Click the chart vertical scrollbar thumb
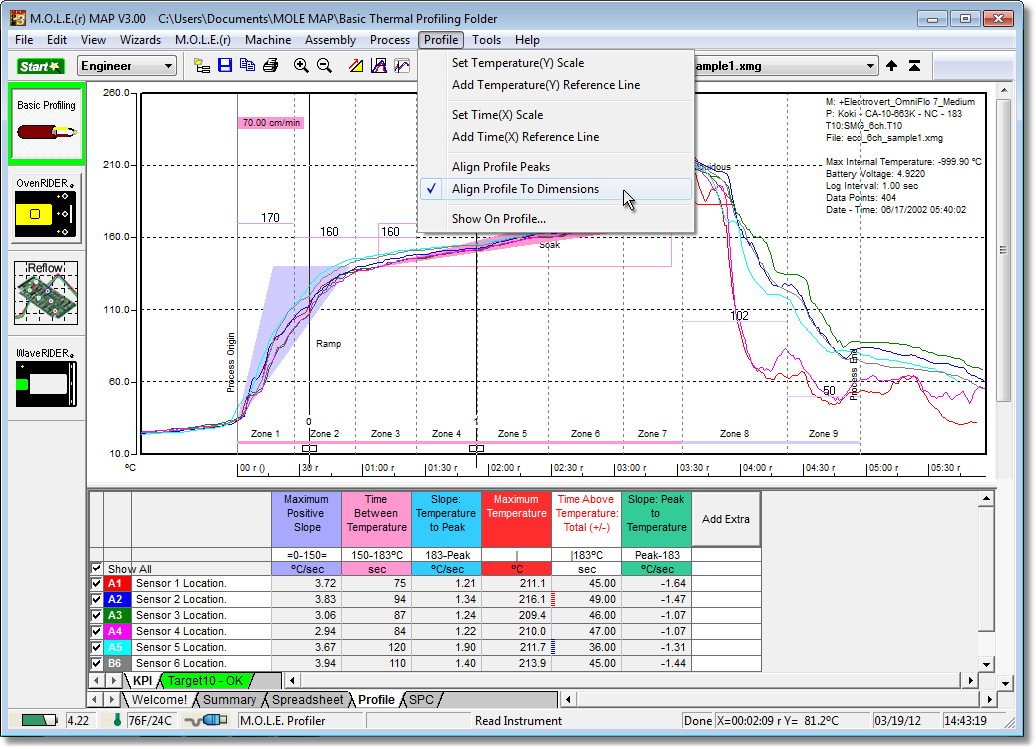 pos(1004,250)
